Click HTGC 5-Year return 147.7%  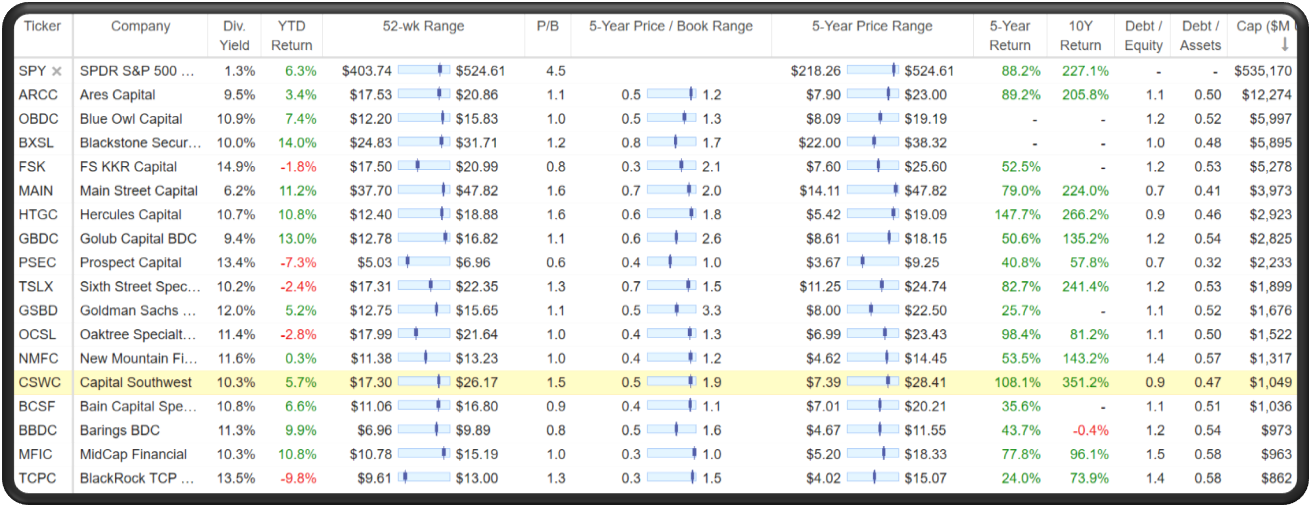(1017, 215)
